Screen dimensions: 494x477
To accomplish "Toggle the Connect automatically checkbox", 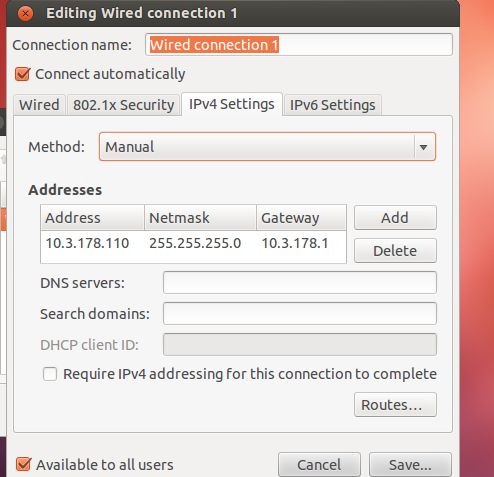I will pos(23,74).
